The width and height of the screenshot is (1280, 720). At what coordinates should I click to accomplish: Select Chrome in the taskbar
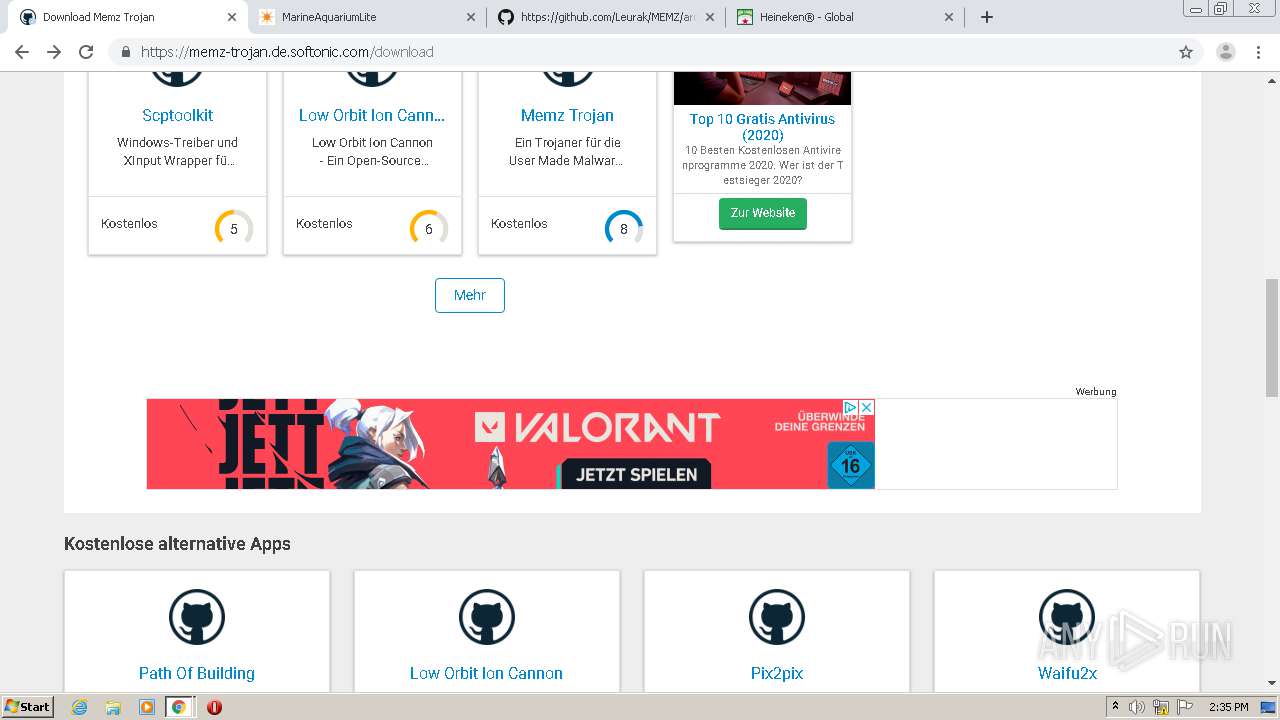[179, 707]
